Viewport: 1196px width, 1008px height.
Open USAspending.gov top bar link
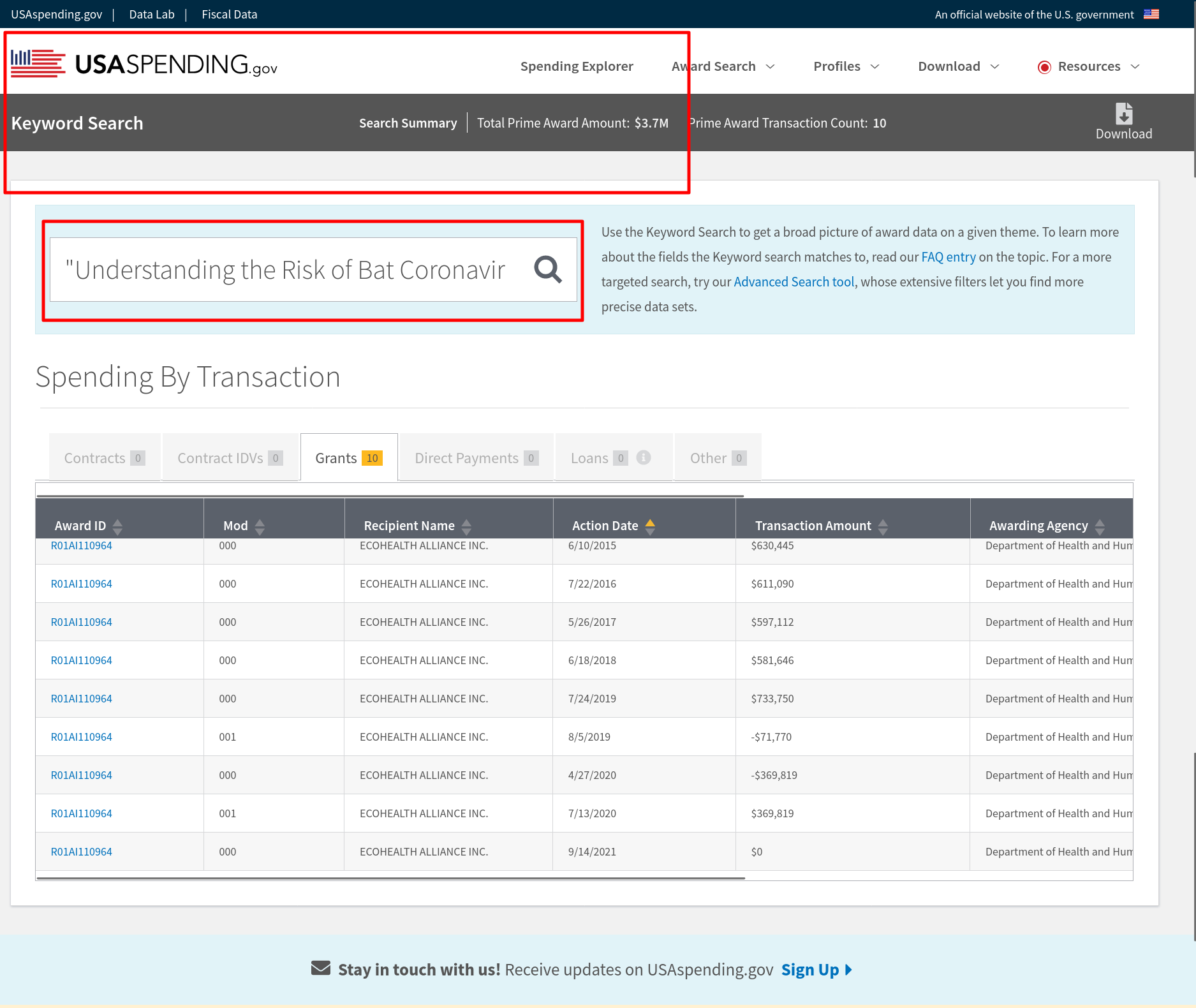coord(57,14)
